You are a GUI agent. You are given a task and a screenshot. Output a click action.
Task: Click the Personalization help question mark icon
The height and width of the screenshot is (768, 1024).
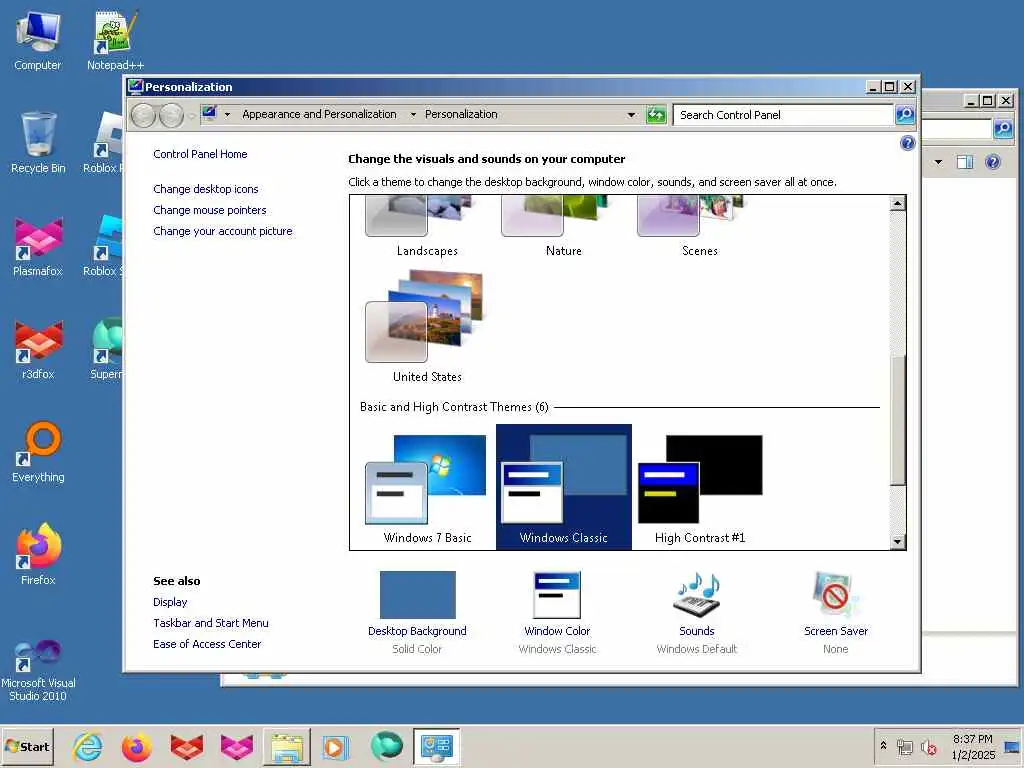907,143
